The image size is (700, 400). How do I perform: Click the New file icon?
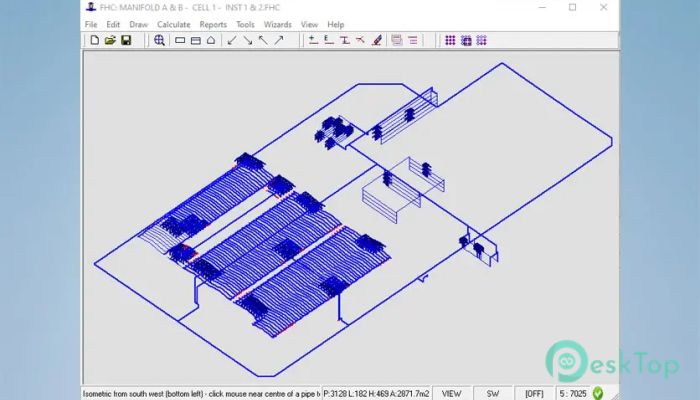click(x=95, y=41)
